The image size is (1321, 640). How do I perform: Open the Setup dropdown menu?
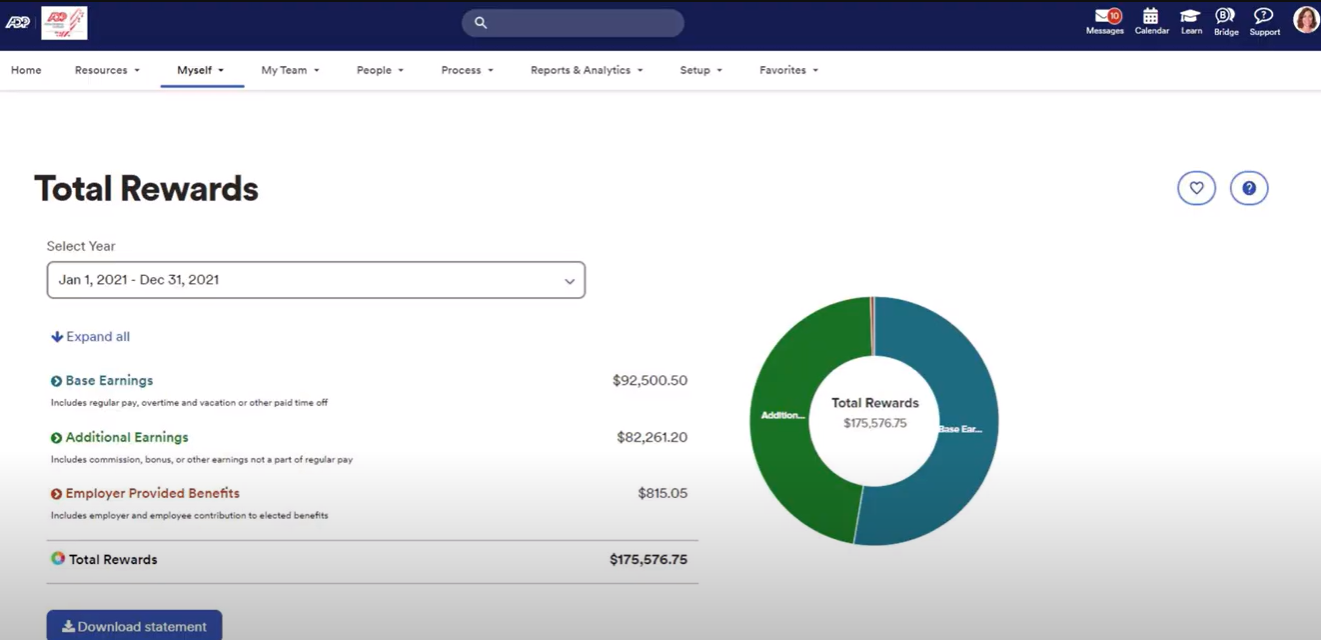coord(701,70)
